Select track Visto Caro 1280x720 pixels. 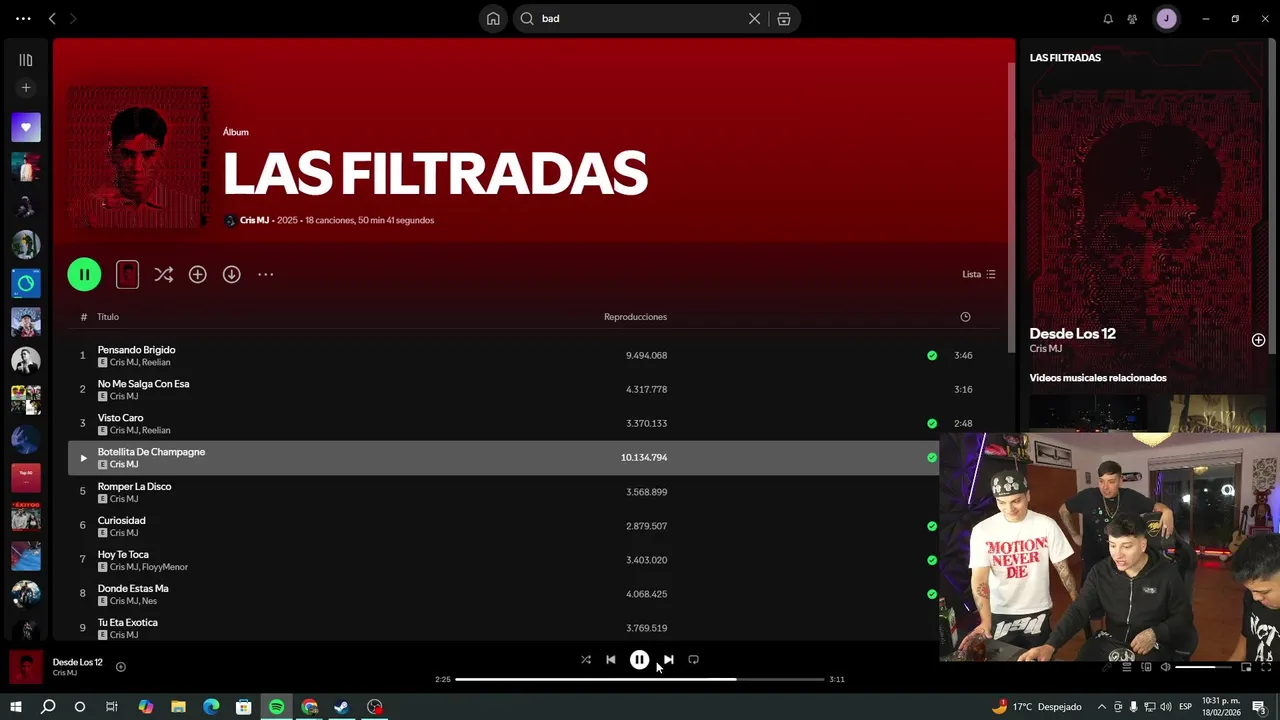click(120, 418)
